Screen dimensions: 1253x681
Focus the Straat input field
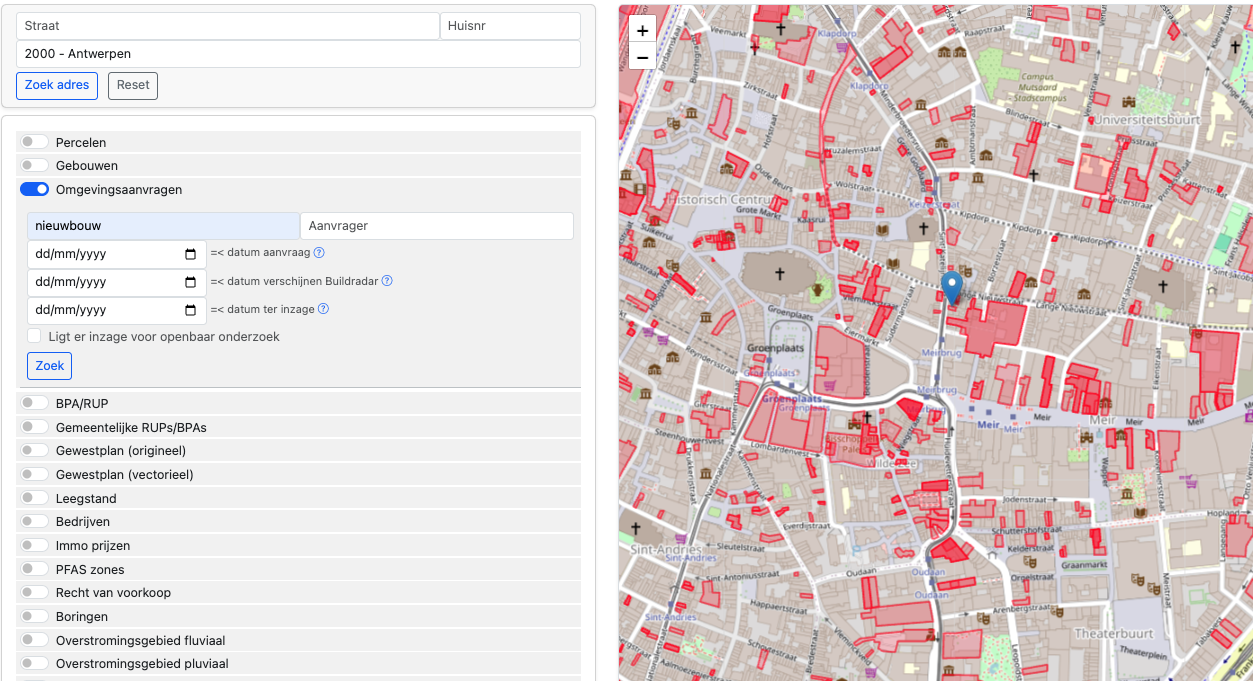(x=228, y=26)
